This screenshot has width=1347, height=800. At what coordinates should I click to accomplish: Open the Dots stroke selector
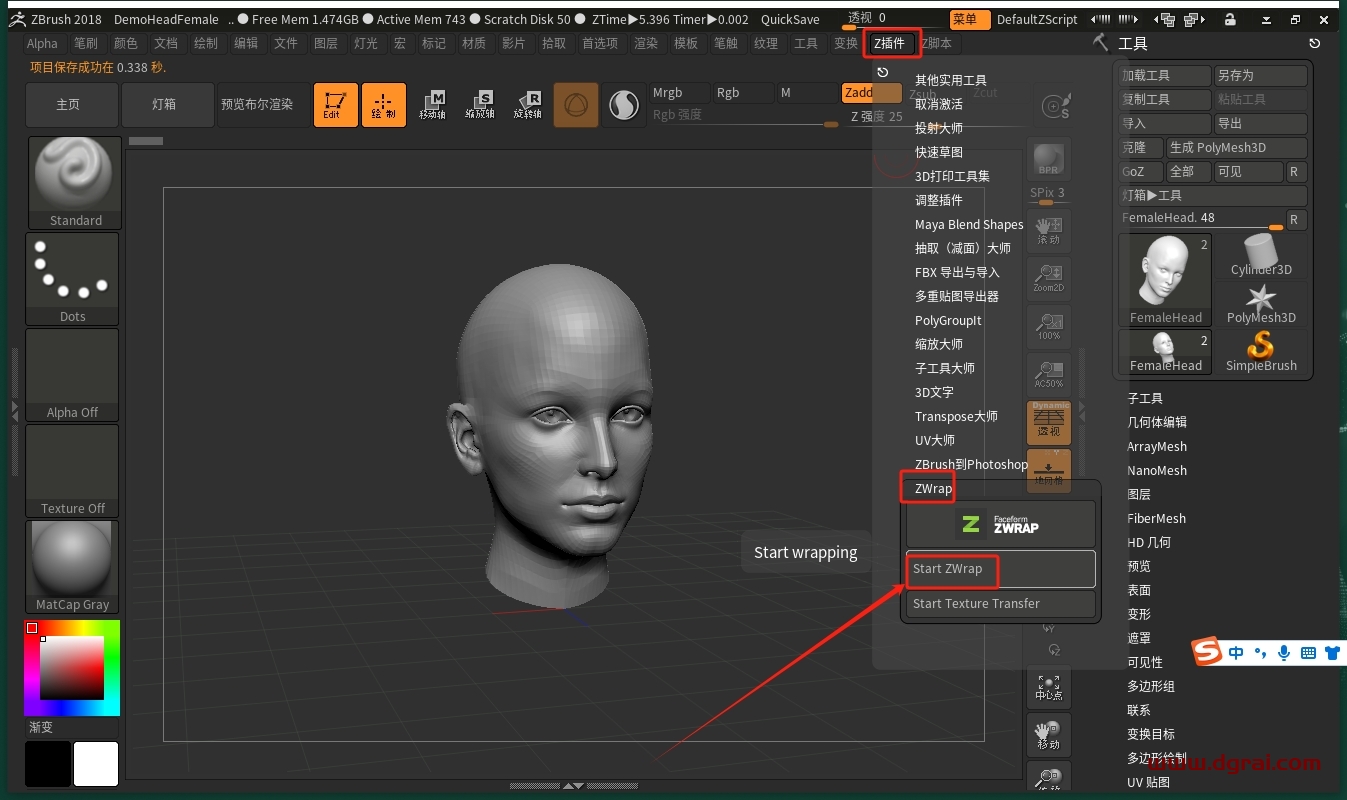coord(73,278)
